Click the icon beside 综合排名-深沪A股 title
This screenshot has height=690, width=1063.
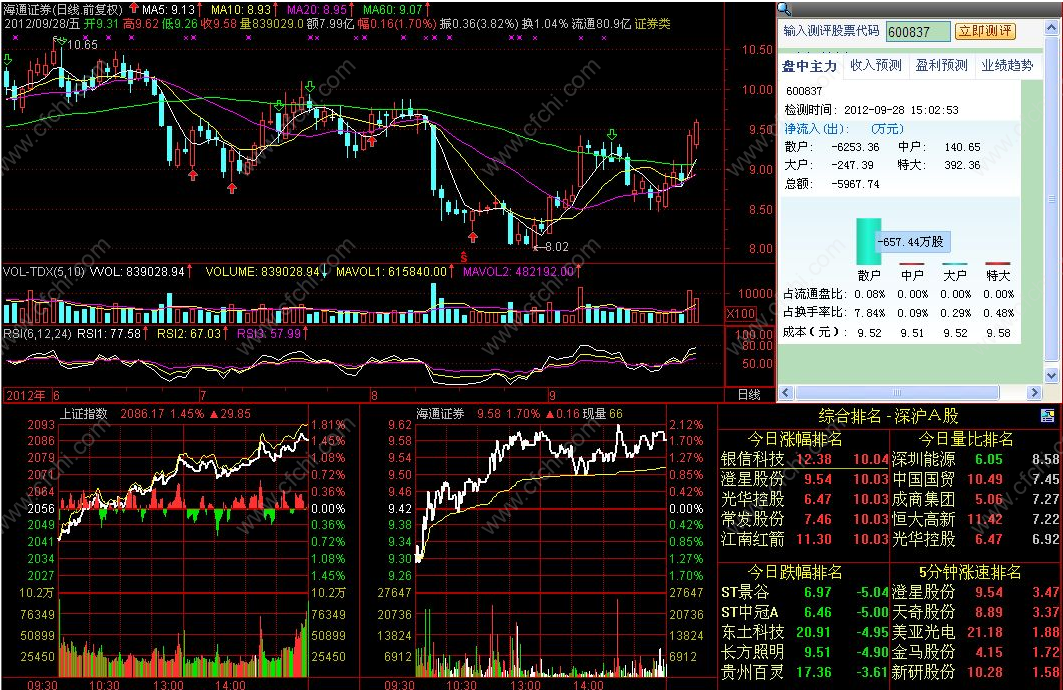[1047, 415]
